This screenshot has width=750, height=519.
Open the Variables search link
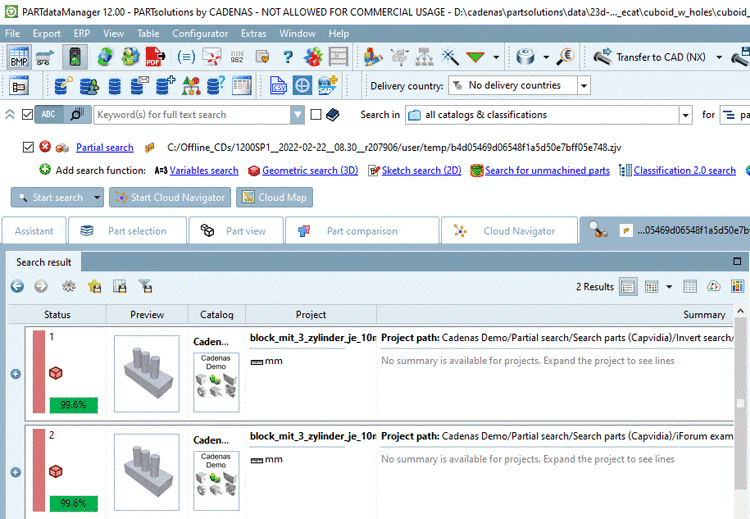coord(204,170)
